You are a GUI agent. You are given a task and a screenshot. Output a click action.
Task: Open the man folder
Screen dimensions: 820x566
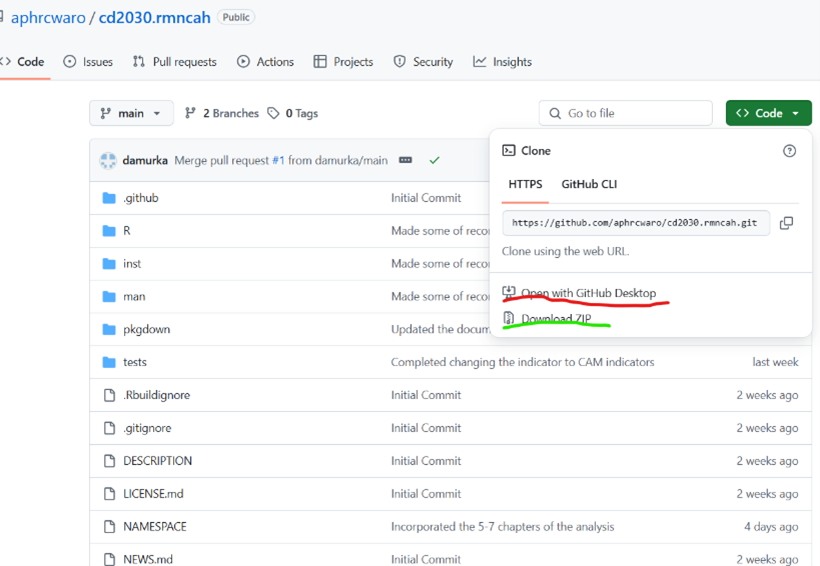(134, 297)
